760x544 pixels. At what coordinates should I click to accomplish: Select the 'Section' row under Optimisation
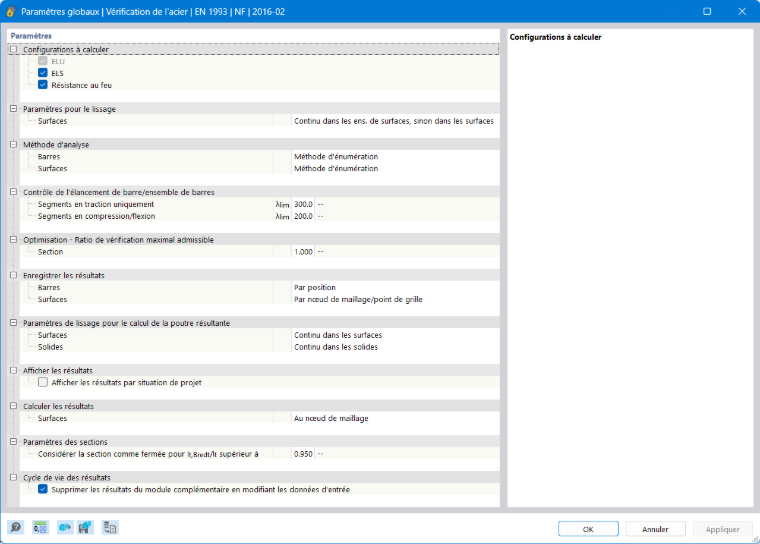tap(259, 252)
